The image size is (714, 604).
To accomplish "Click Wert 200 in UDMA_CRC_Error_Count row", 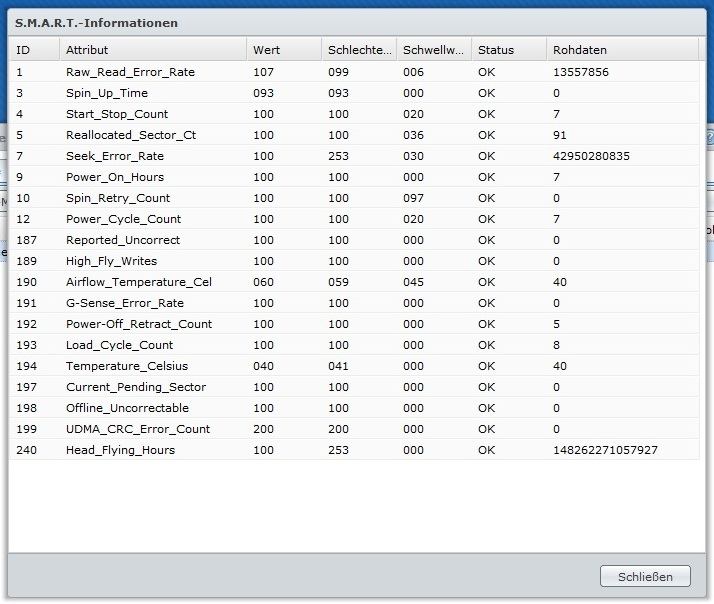I will pyautogui.click(x=264, y=429).
